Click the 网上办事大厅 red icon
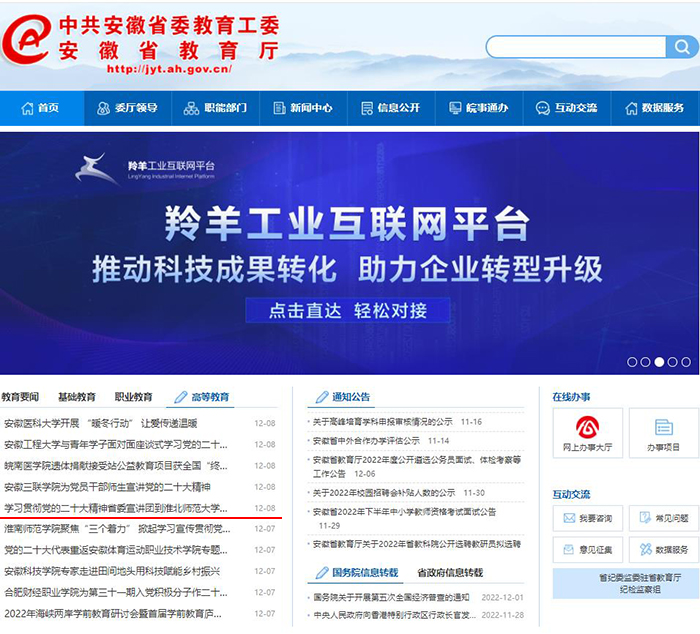This screenshot has height=634, width=700. click(x=588, y=427)
